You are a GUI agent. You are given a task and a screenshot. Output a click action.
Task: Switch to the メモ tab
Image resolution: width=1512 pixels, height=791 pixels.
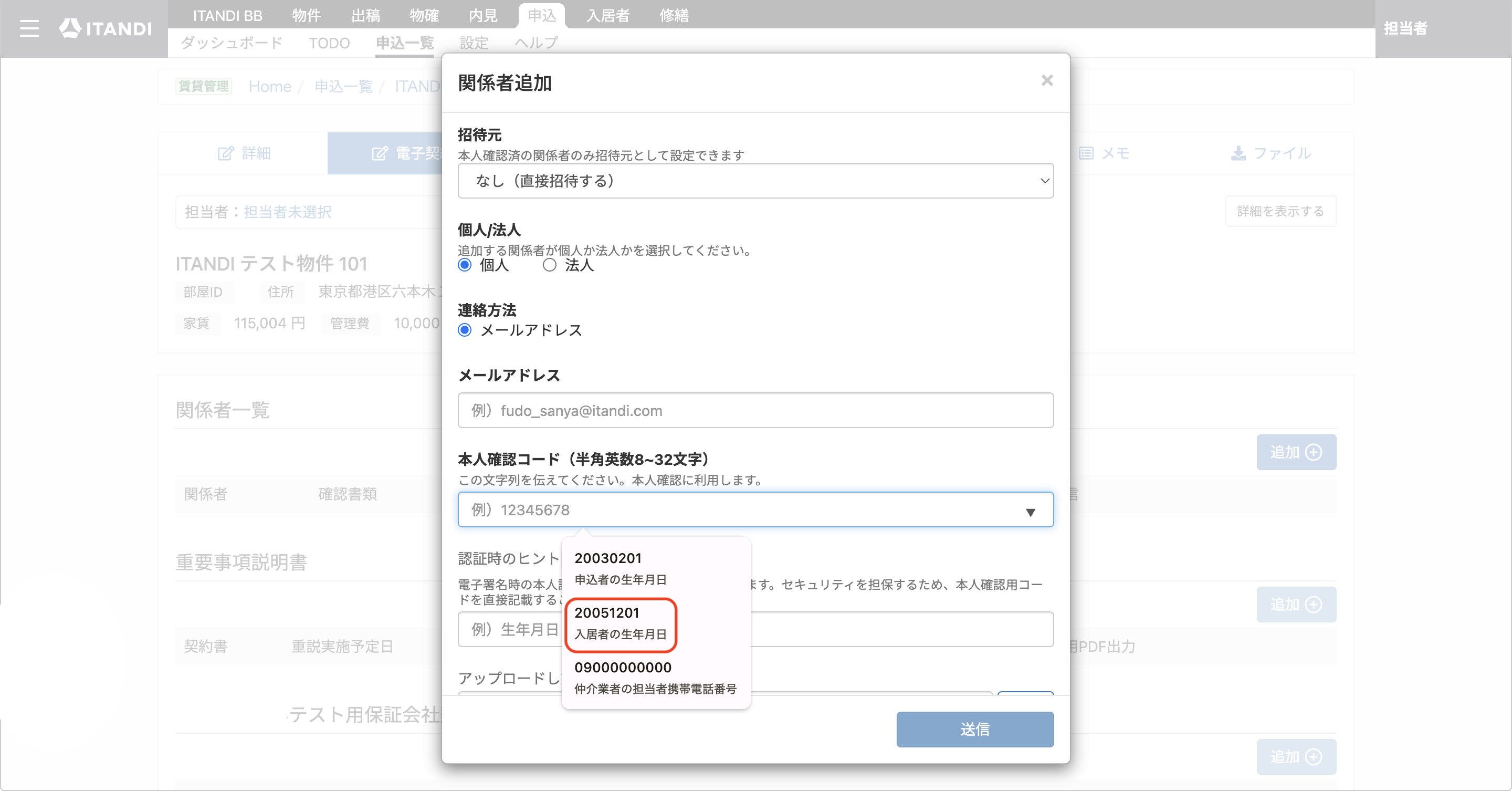click(x=1104, y=153)
